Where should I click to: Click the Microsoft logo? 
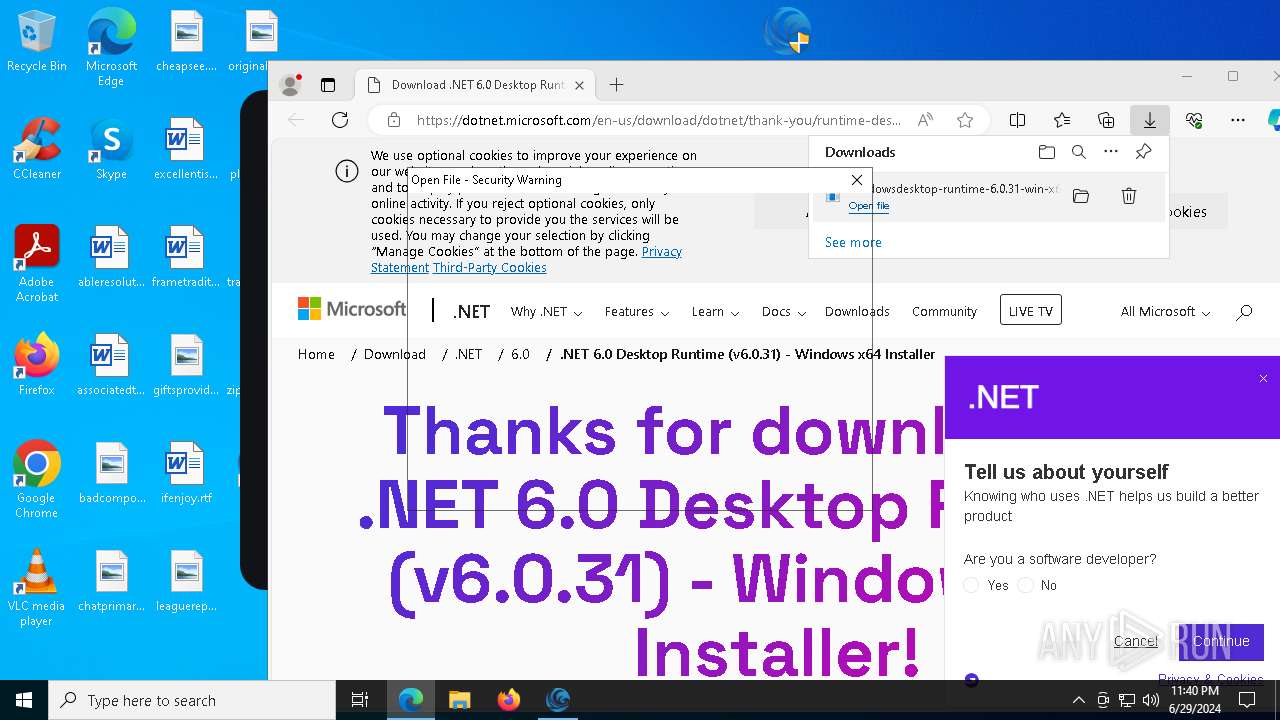(x=352, y=309)
